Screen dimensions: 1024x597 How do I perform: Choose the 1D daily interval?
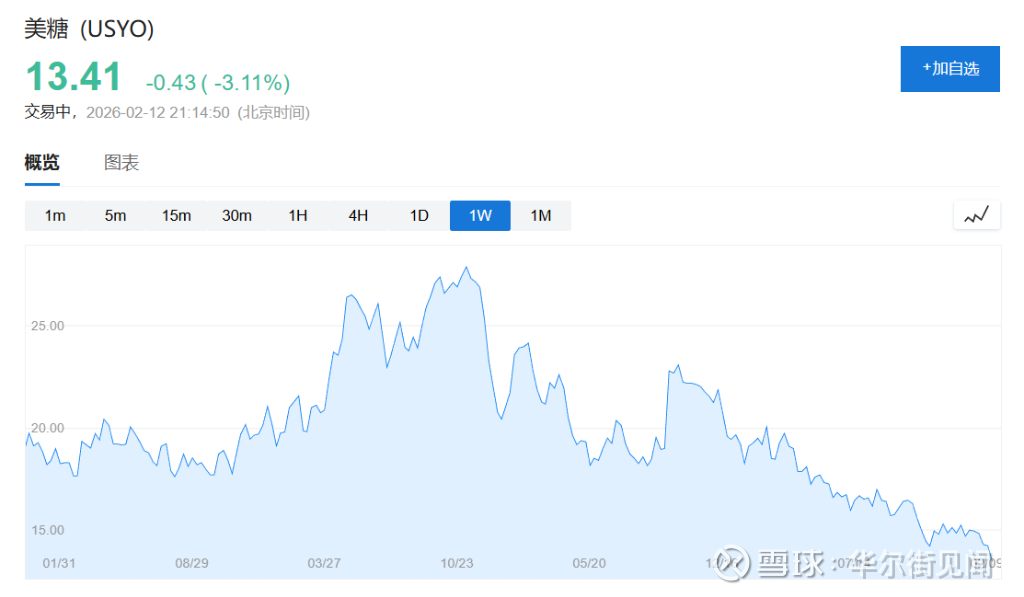[419, 216]
